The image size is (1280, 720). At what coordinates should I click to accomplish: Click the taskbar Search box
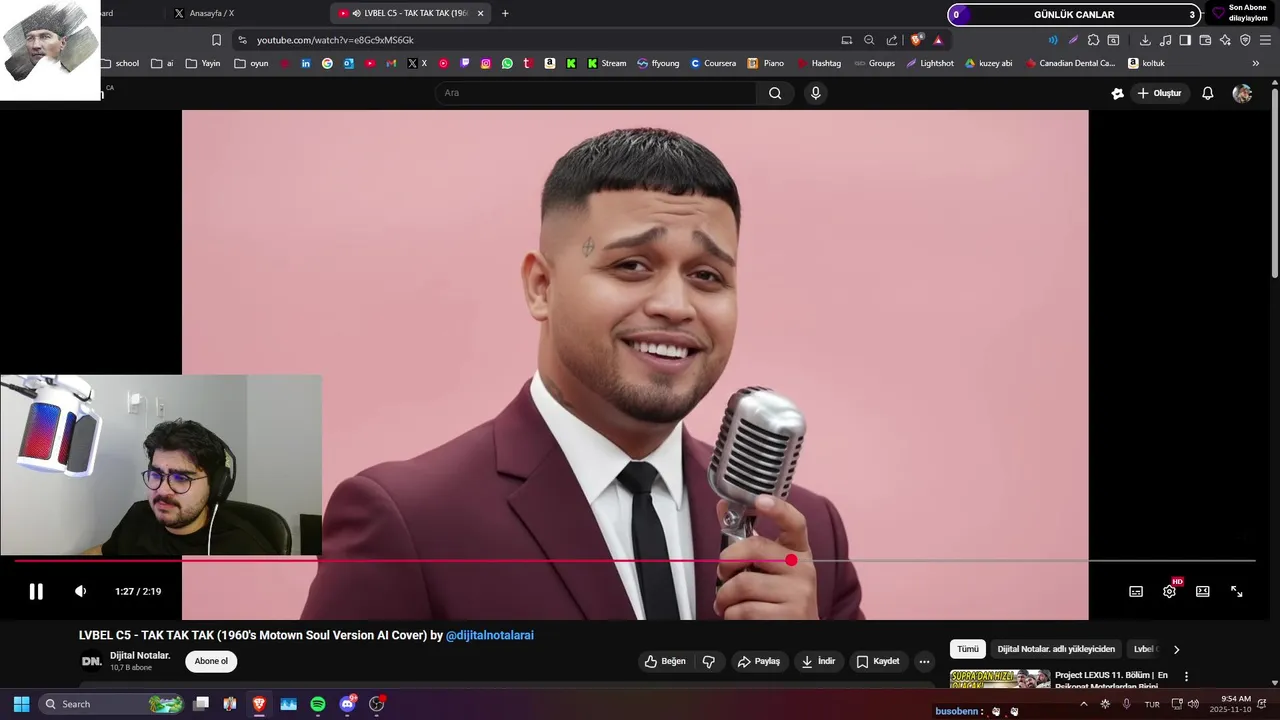[x=112, y=704]
